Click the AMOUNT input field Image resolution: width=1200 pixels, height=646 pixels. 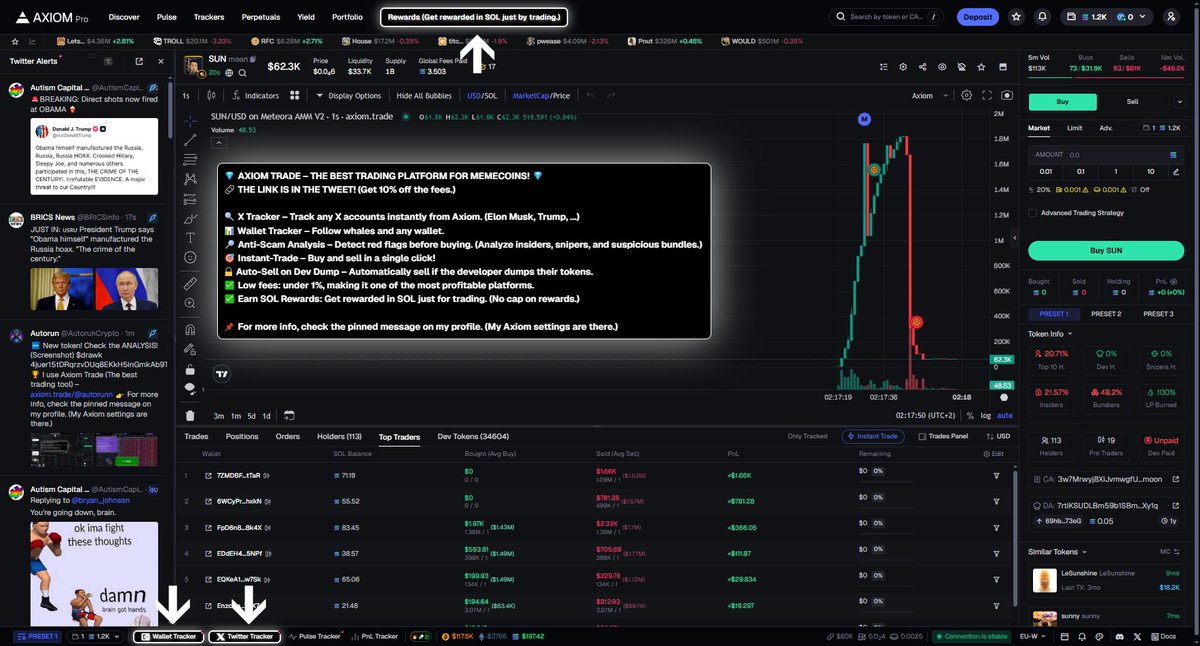1106,155
